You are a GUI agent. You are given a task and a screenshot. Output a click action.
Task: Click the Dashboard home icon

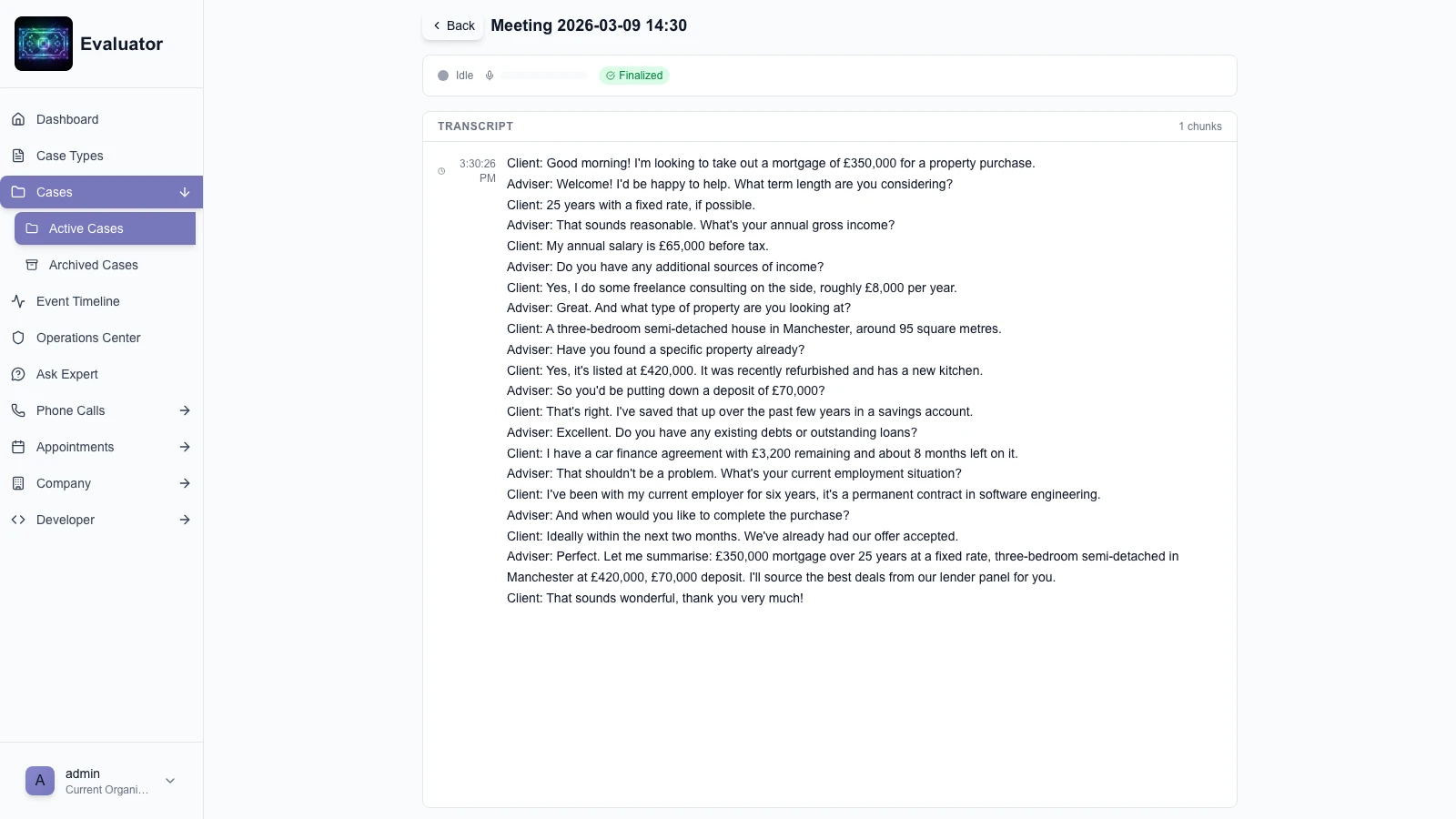18,119
